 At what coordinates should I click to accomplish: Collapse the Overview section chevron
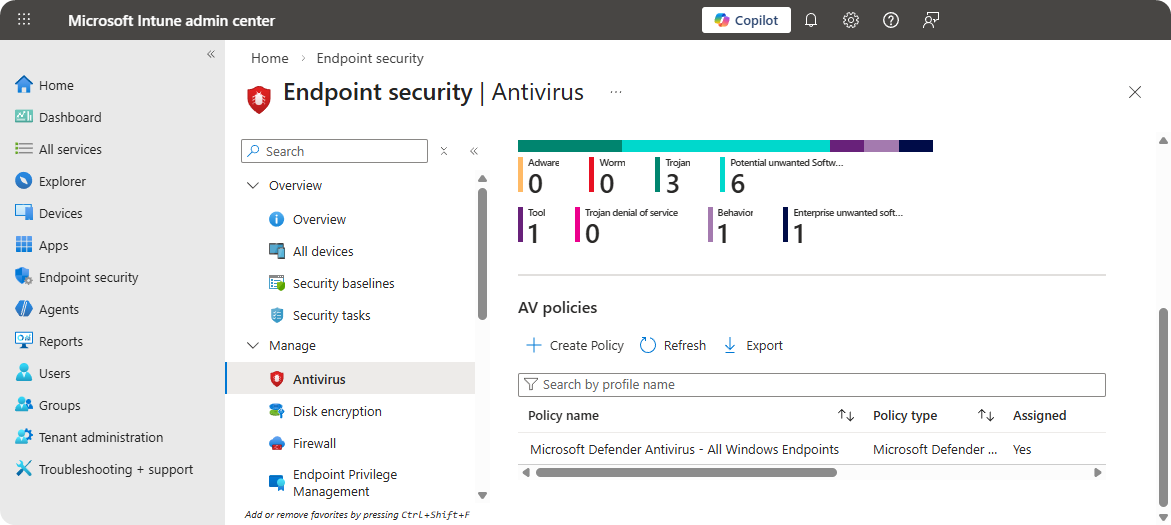point(251,186)
